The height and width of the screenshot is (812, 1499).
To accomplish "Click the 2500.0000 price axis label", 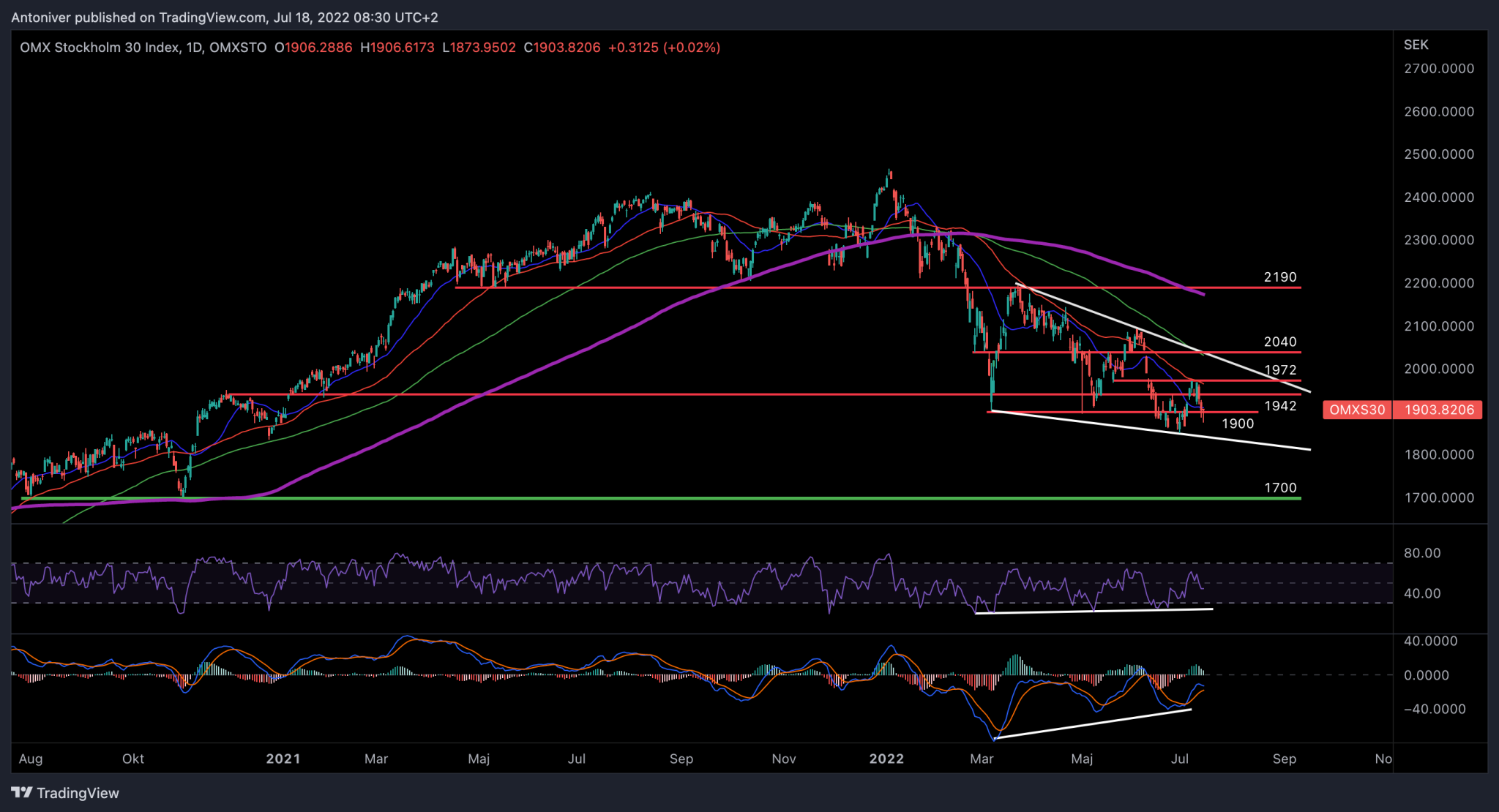I will [1438, 154].
